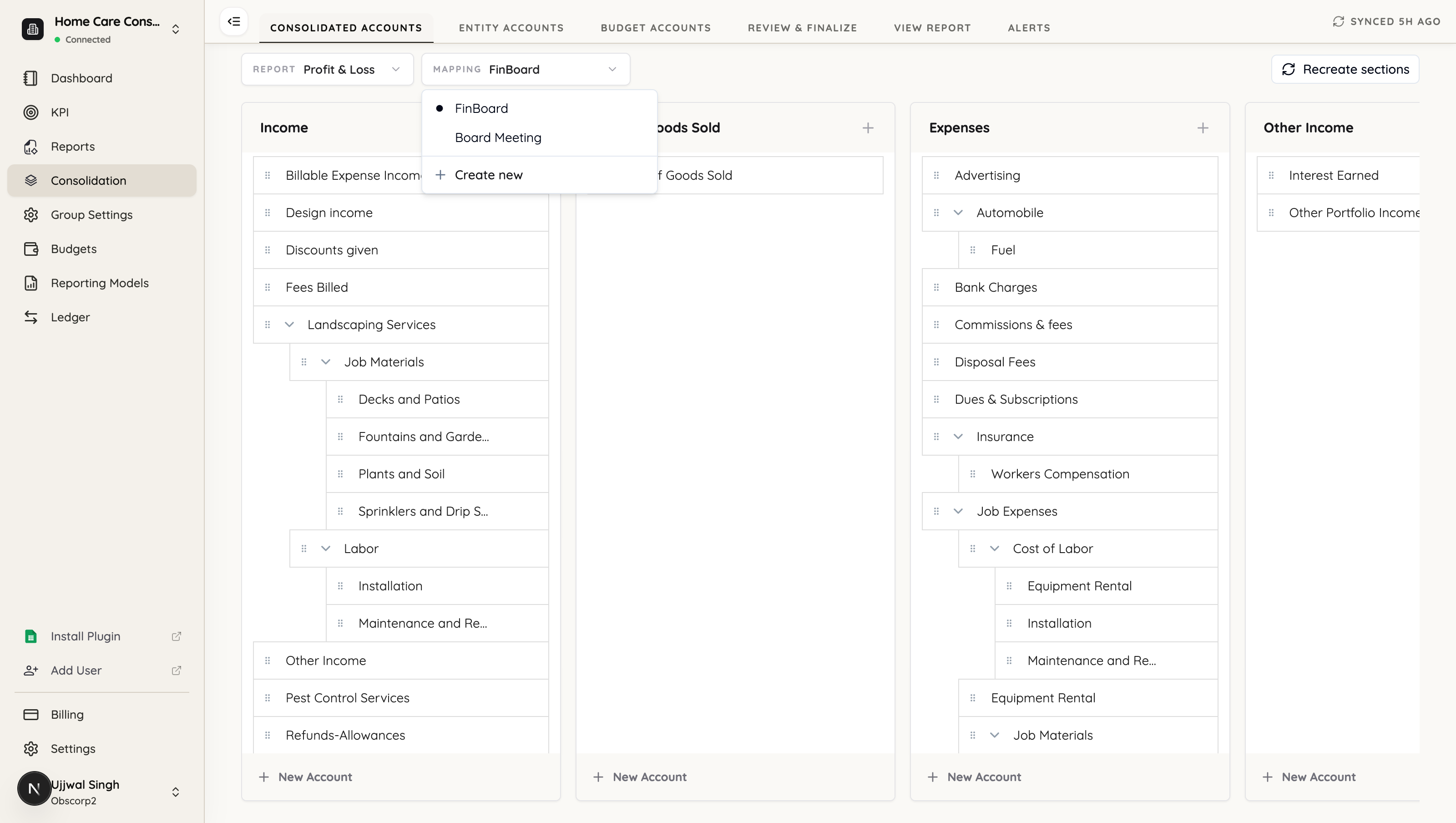The height and width of the screenshot is (823, 1456).
Task: Select Commissions & fees row
Action: point(1070,325)
